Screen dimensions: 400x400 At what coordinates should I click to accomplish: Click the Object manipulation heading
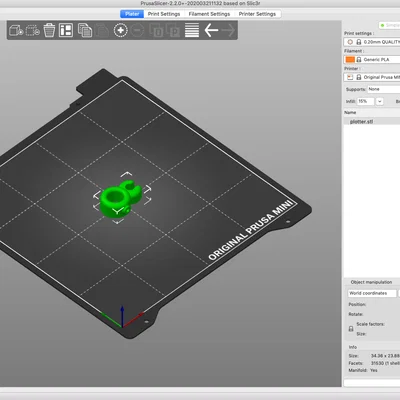pyautogui.click(x=371, y=282)
